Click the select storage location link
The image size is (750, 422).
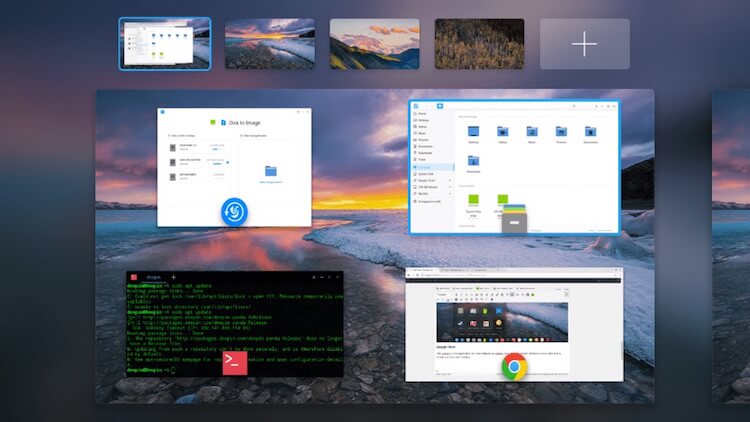point(271,182)
